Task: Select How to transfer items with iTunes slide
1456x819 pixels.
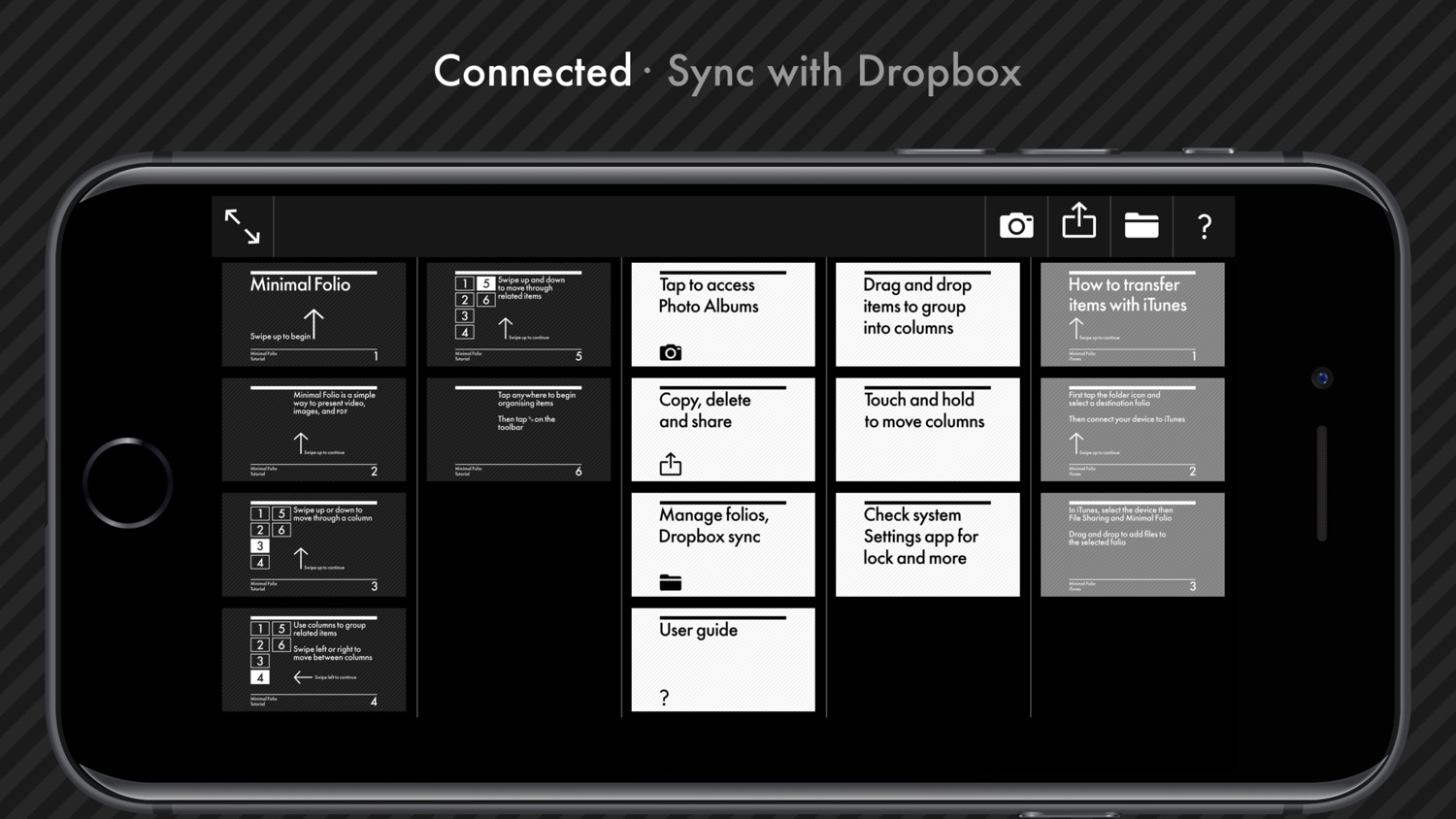Action: pyautogui.click(x=1133, y=314)
